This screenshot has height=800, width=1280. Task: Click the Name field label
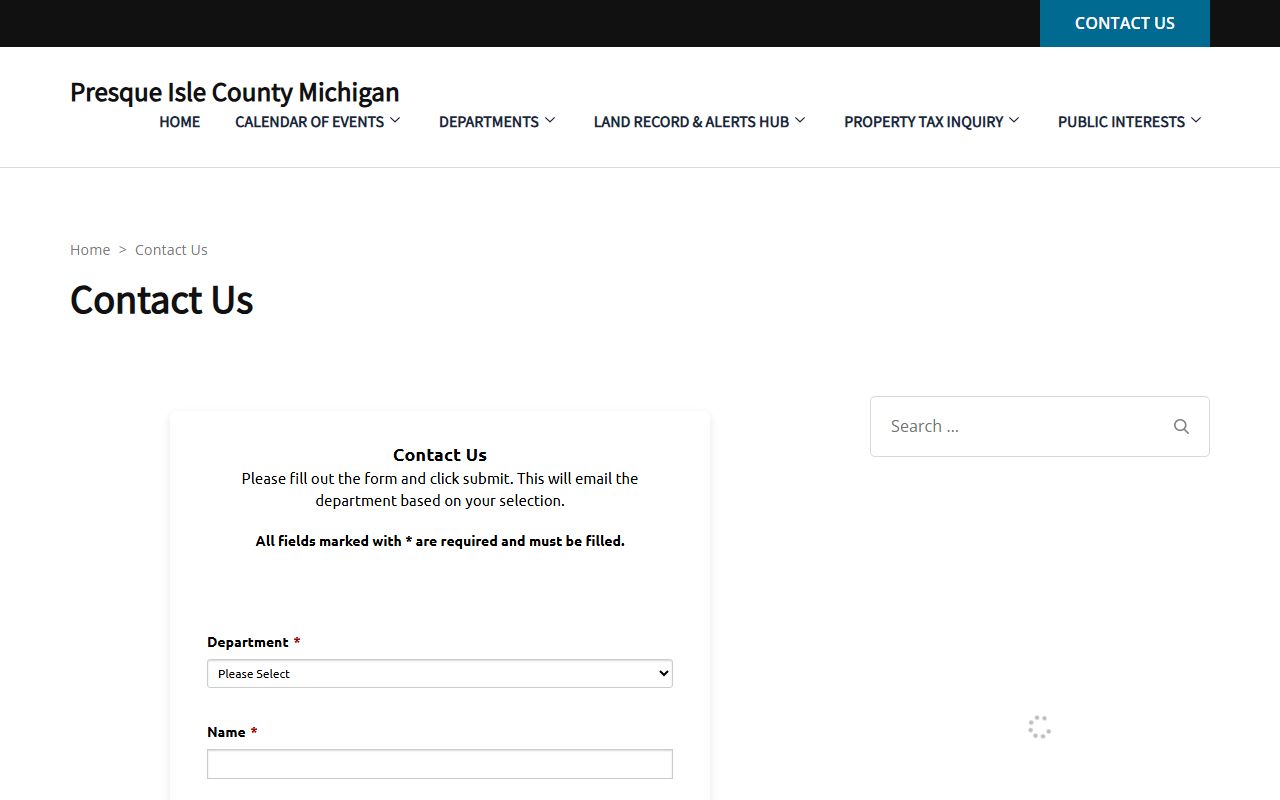[x=226, y=732]
